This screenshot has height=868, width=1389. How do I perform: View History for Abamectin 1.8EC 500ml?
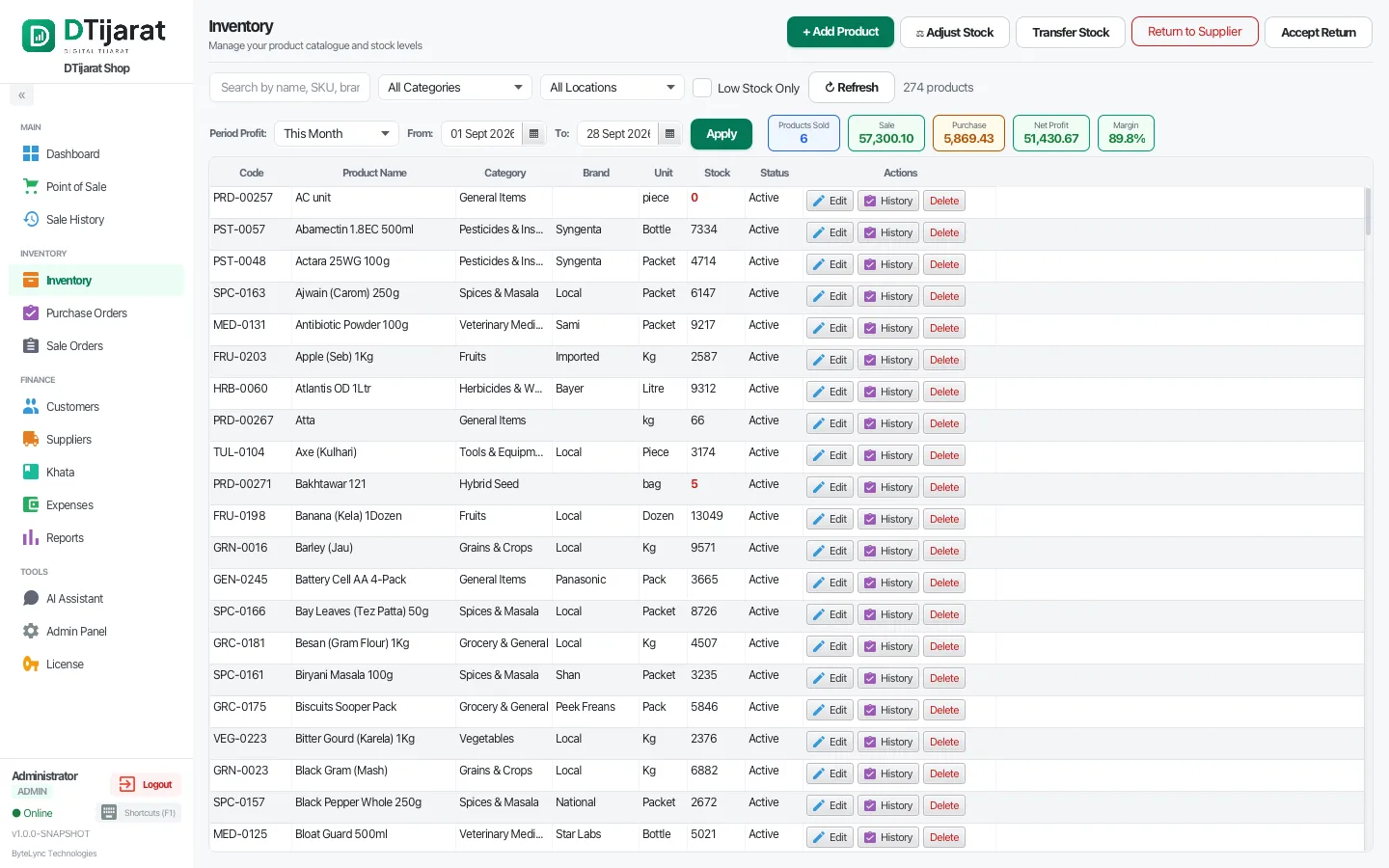click(x=888, y=232)
